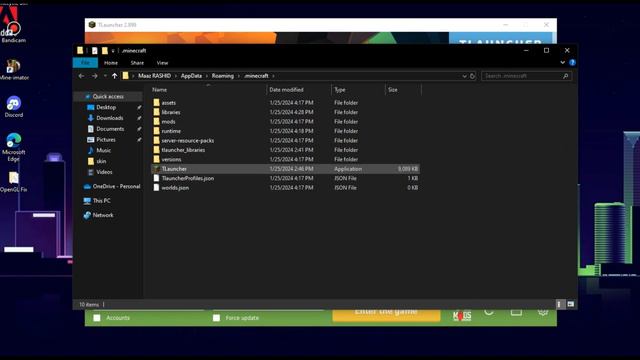The height and width of the screenshot is (360, 640).
Task: Select the runtime folder row
Action: coord(285,131)
